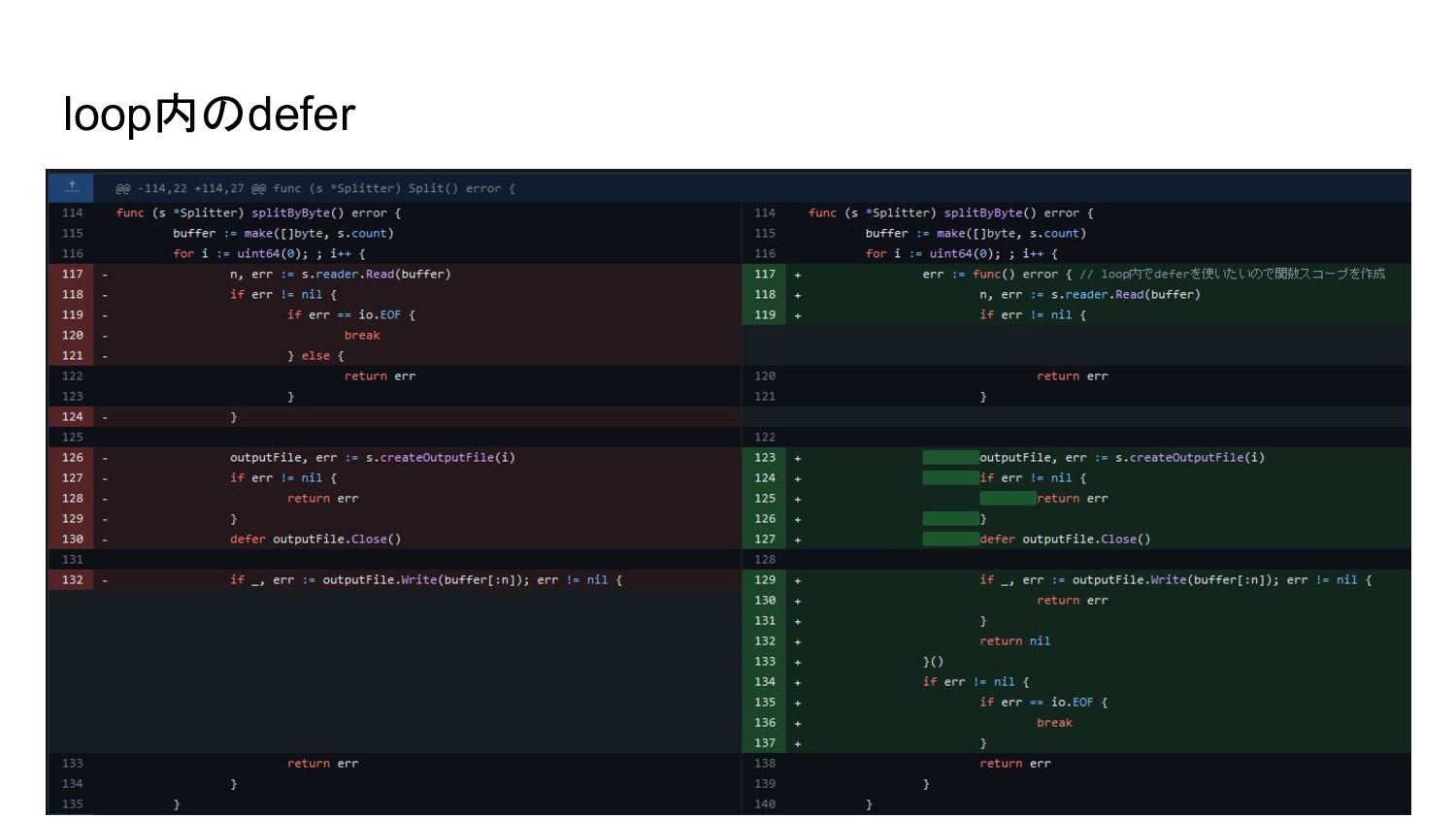Select right line number 133 for closure call

point(765,662)
